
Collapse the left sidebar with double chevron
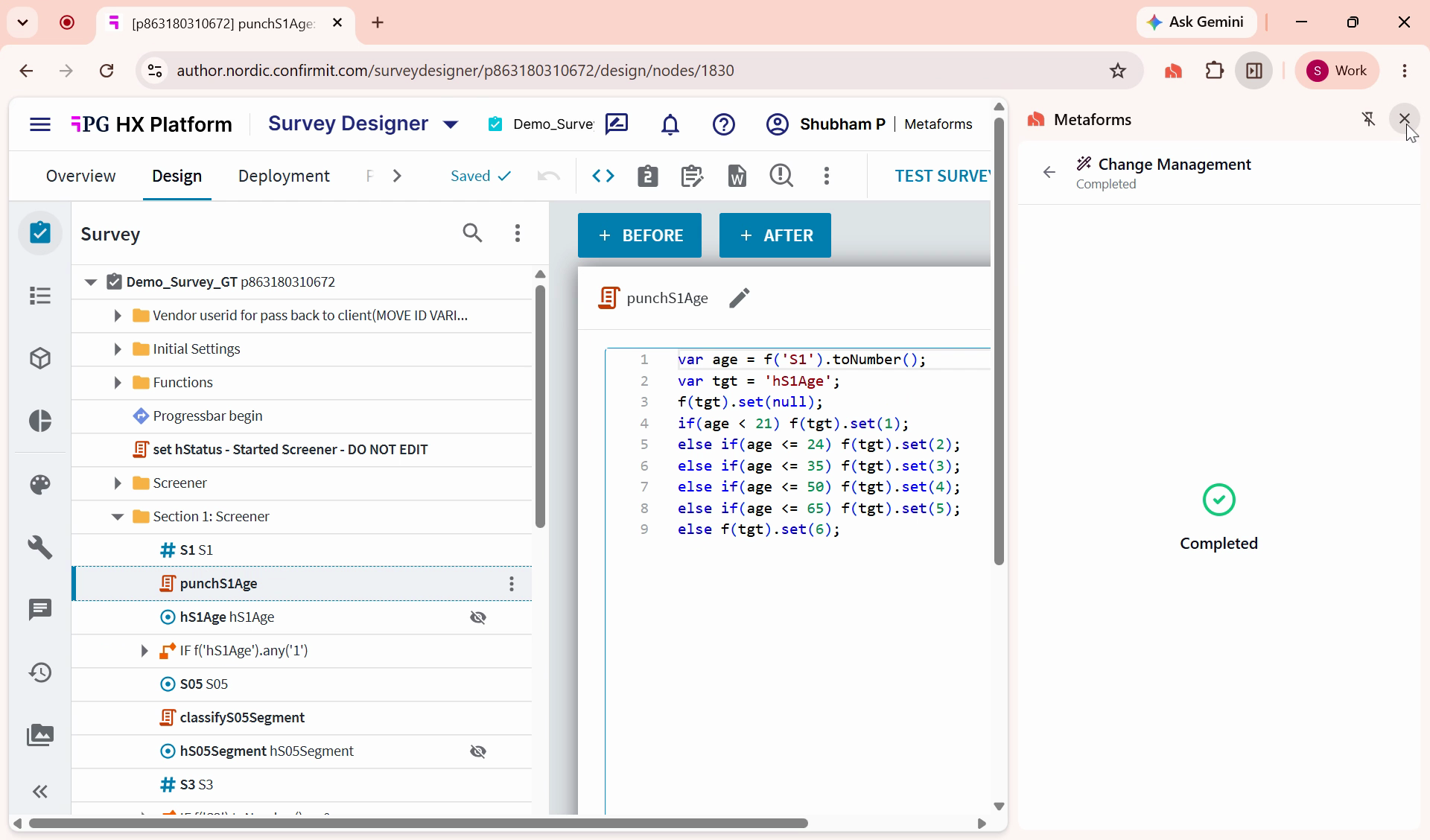click(40, 792)
